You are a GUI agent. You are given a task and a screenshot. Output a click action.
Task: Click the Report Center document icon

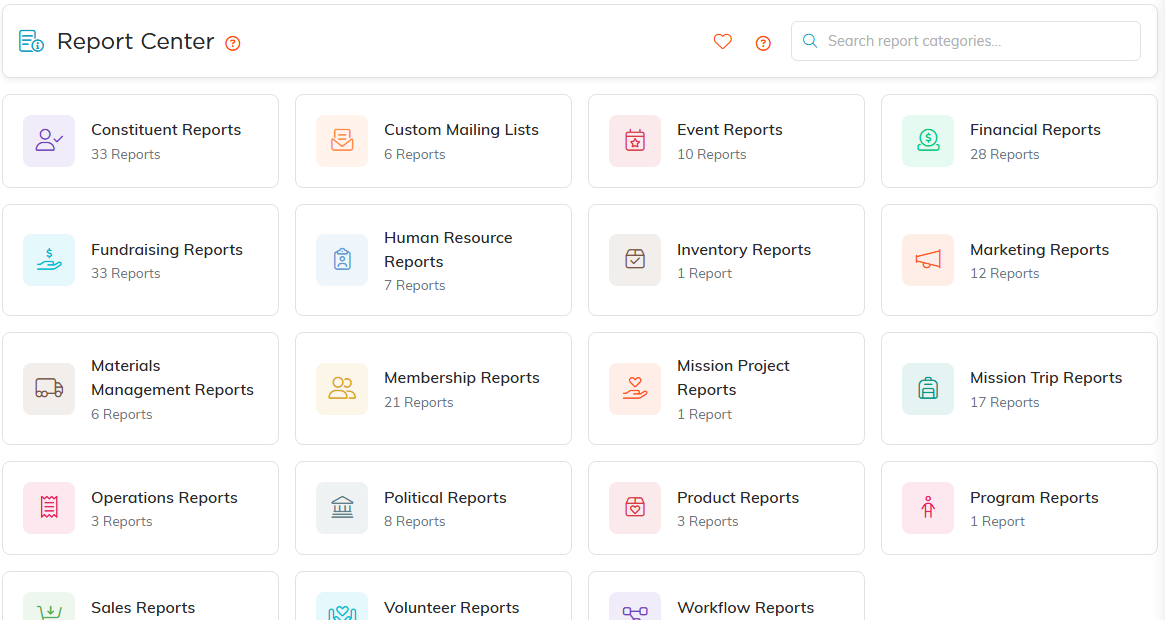pos(31,42)
